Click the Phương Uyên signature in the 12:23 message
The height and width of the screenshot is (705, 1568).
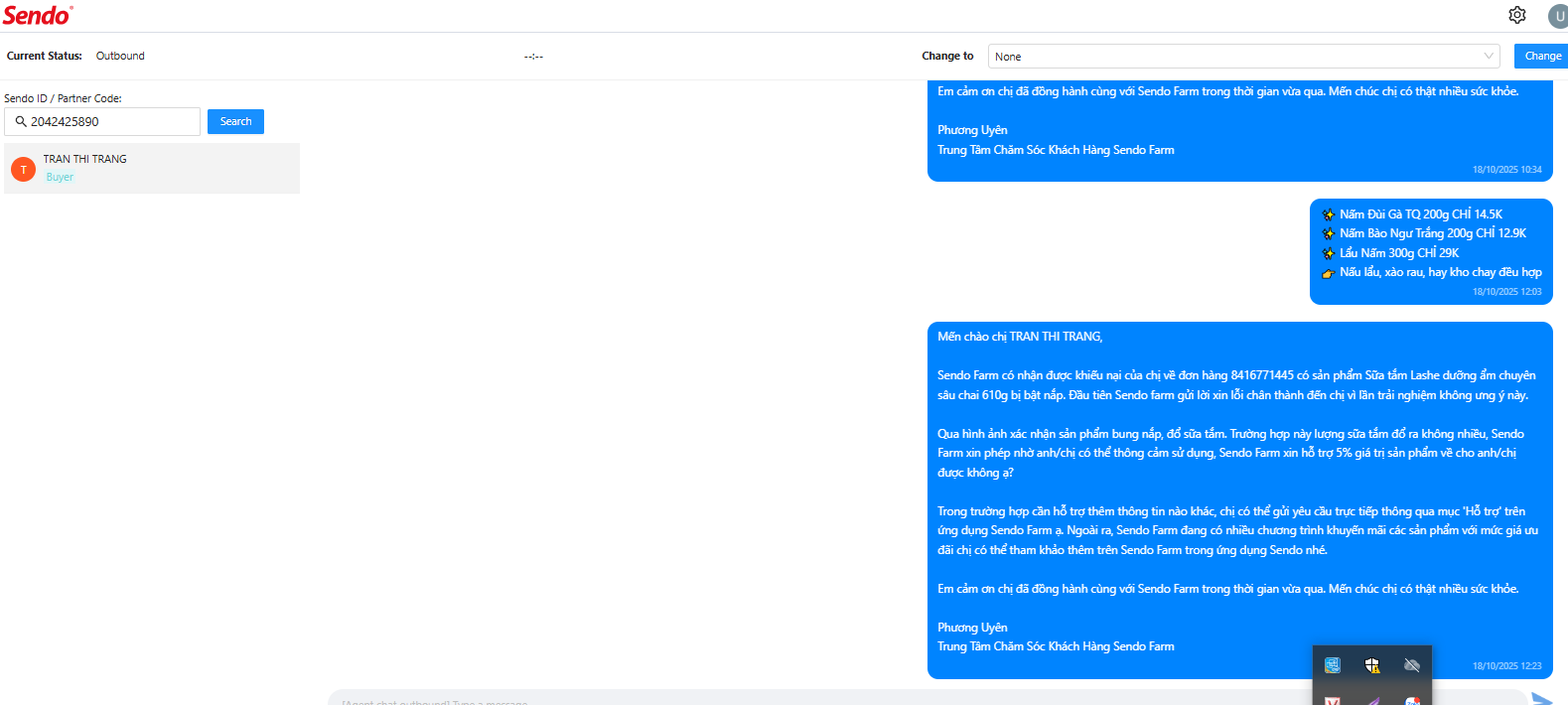point(972,628)
